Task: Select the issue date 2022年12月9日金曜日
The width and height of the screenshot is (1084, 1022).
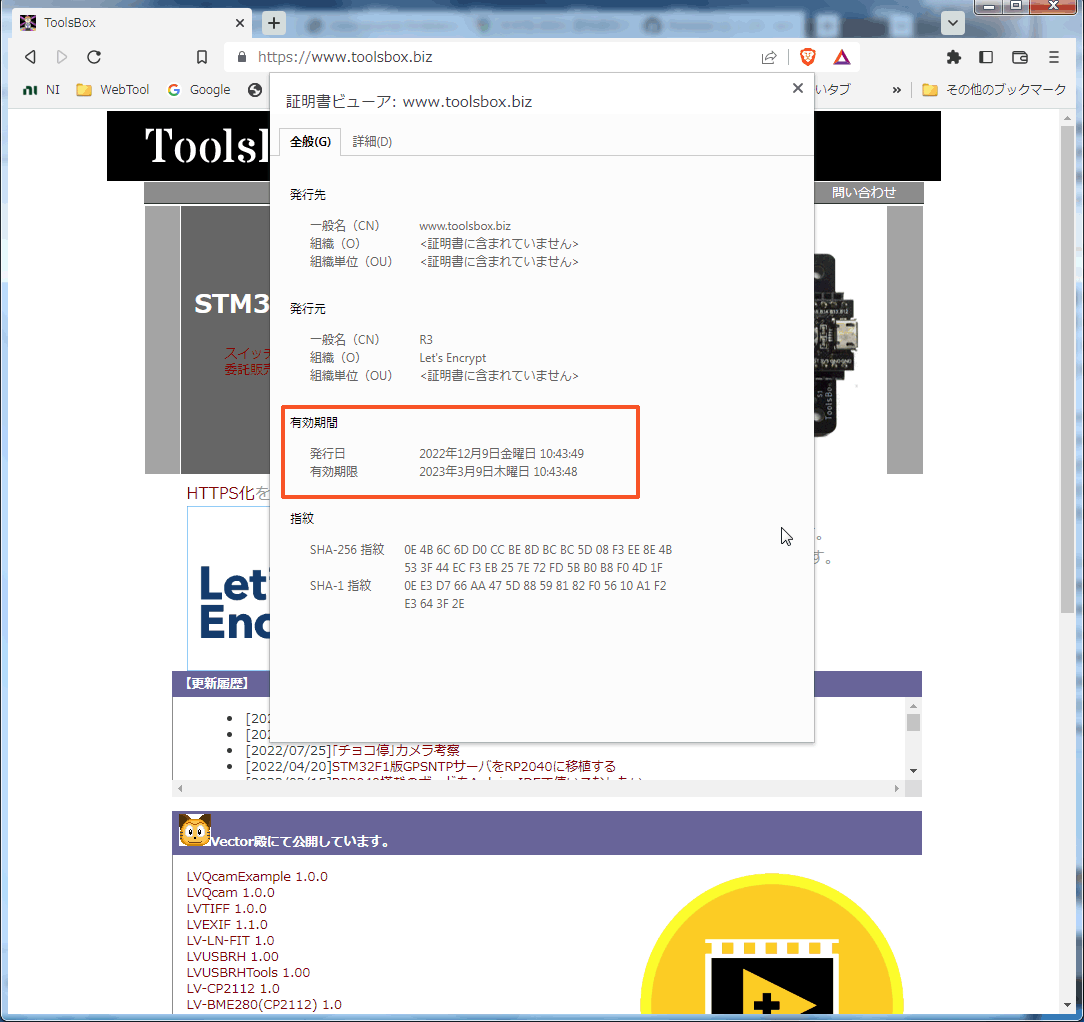Action: [478, 454]
